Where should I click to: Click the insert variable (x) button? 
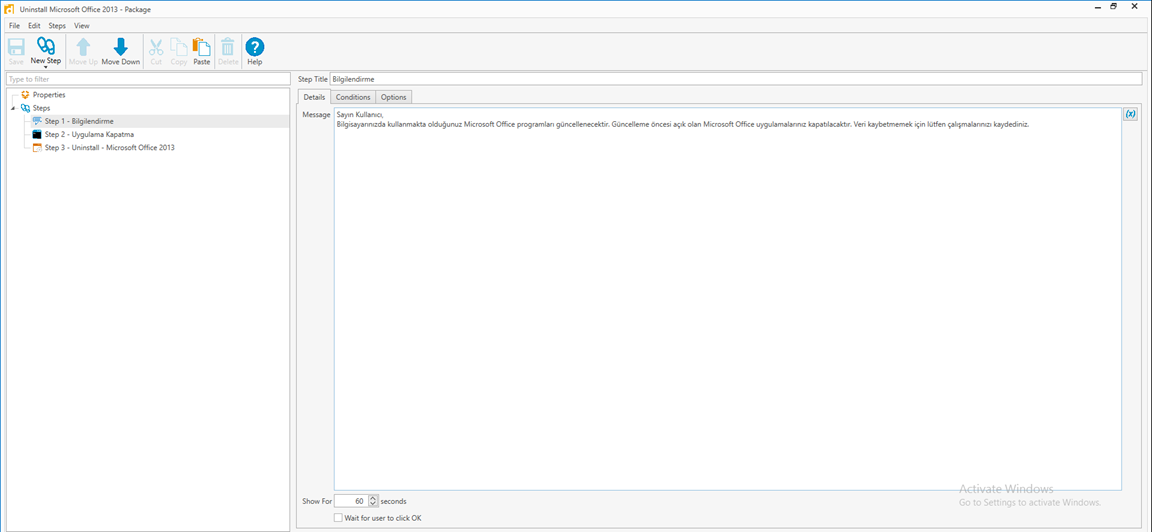point(1131,114)
